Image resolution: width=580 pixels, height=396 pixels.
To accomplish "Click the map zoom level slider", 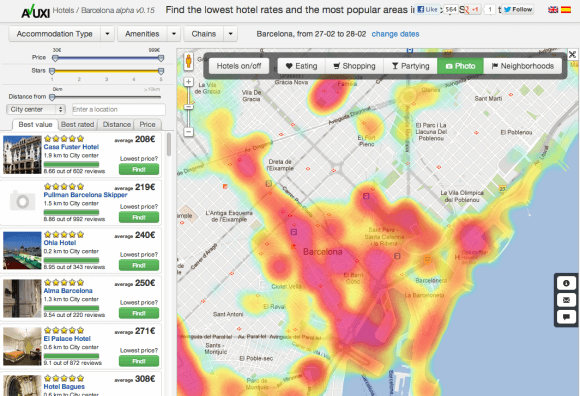I will point(189,107).
